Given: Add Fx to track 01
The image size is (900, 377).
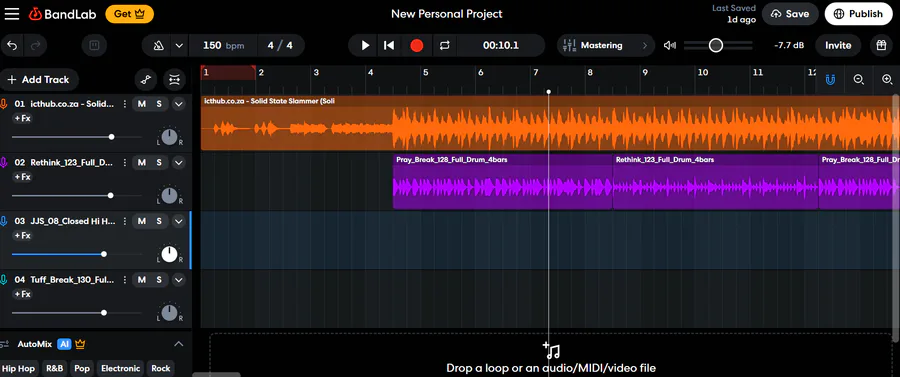Looking at the screenshot, I should [23, 118].
